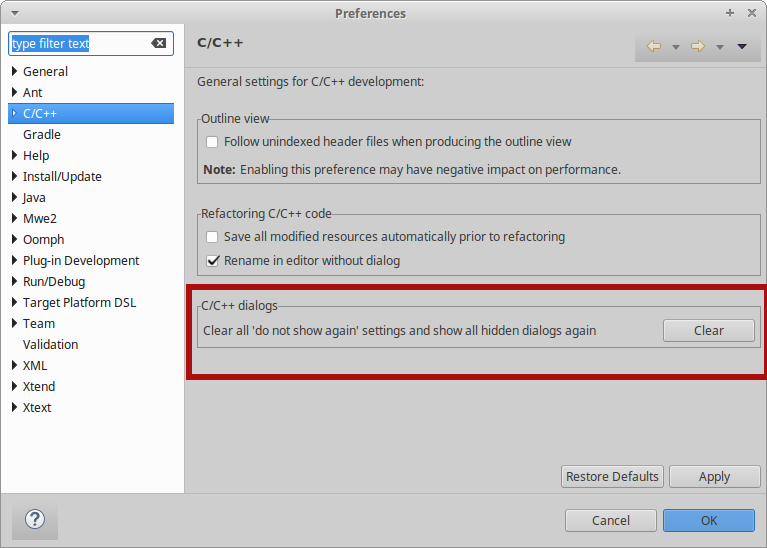Click the back navigation arrow icon
Image resolution: width=767 pixels, height=548 pixels.
coord(654,46)
